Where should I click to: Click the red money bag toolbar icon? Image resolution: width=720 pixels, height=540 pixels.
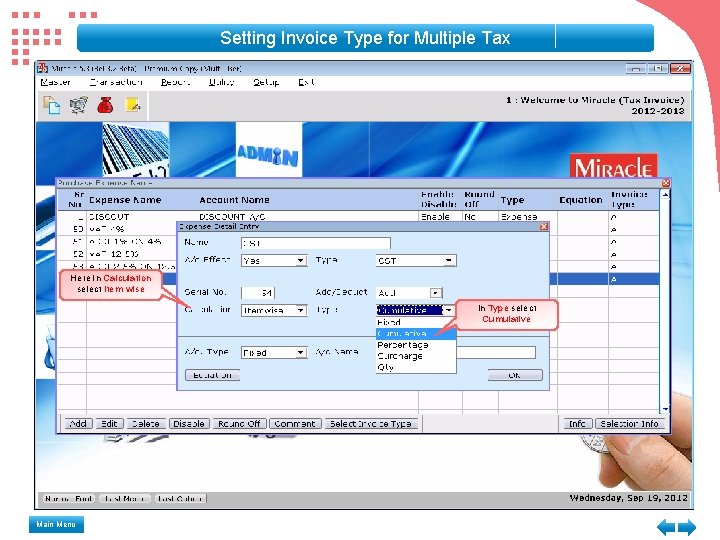pos(106,105)
